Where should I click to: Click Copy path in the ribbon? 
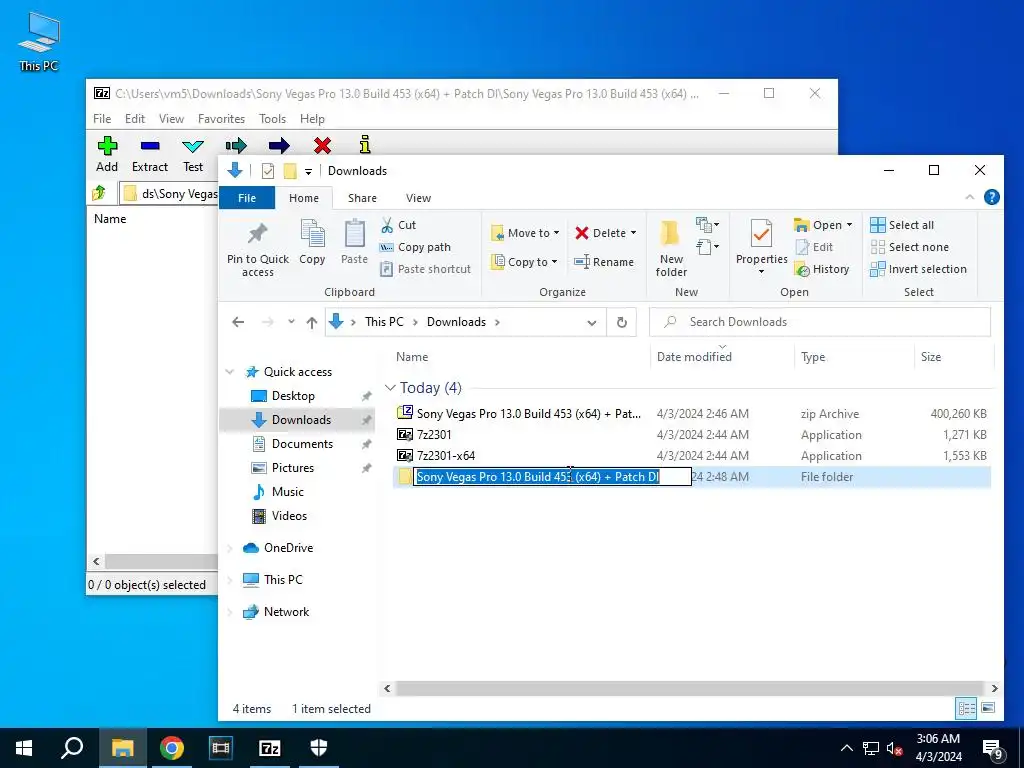[x=415, y=248]
